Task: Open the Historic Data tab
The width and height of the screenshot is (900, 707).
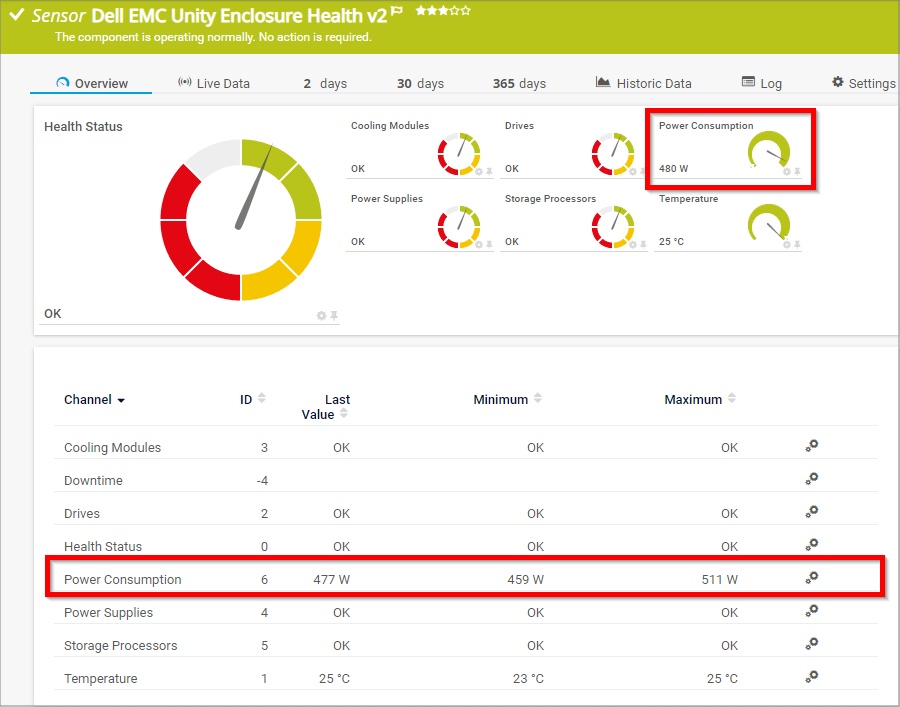Action: pos(643,83)
